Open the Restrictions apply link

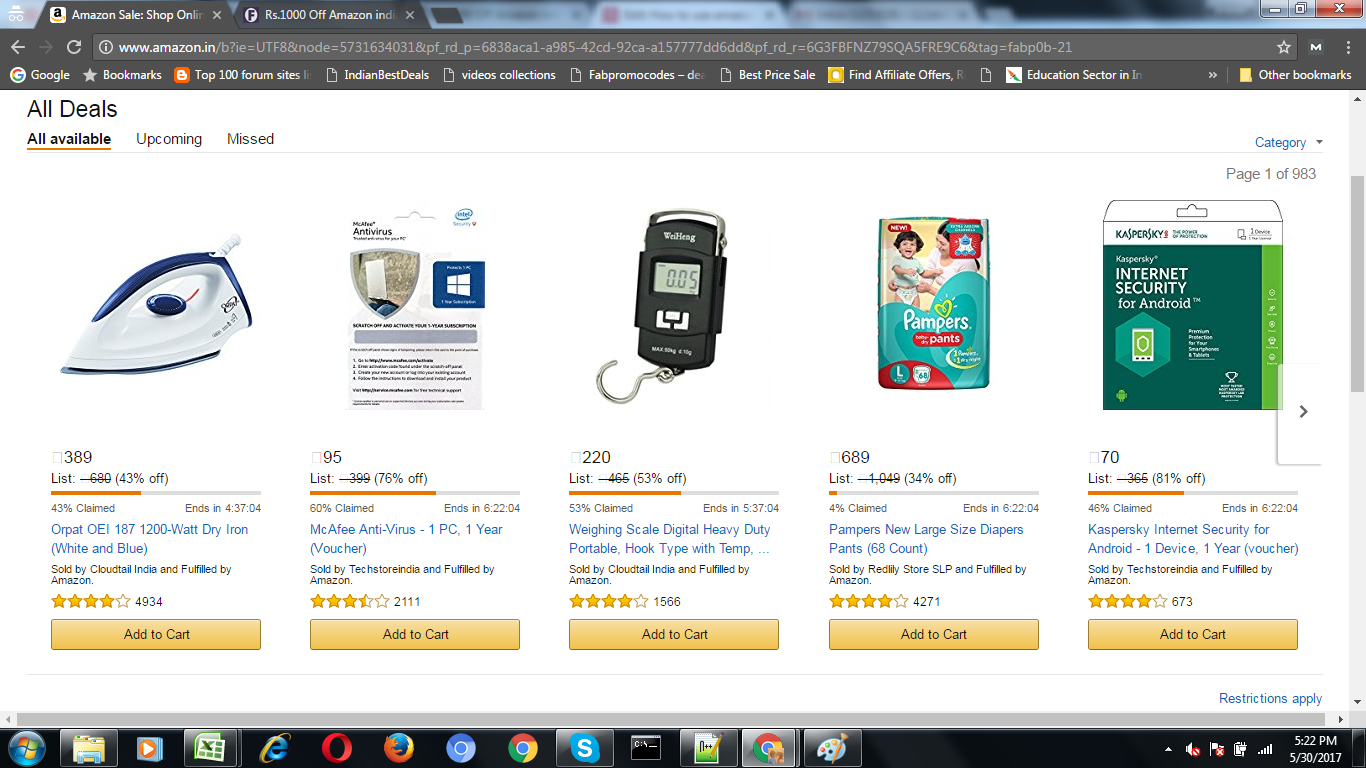point(1270,698)
